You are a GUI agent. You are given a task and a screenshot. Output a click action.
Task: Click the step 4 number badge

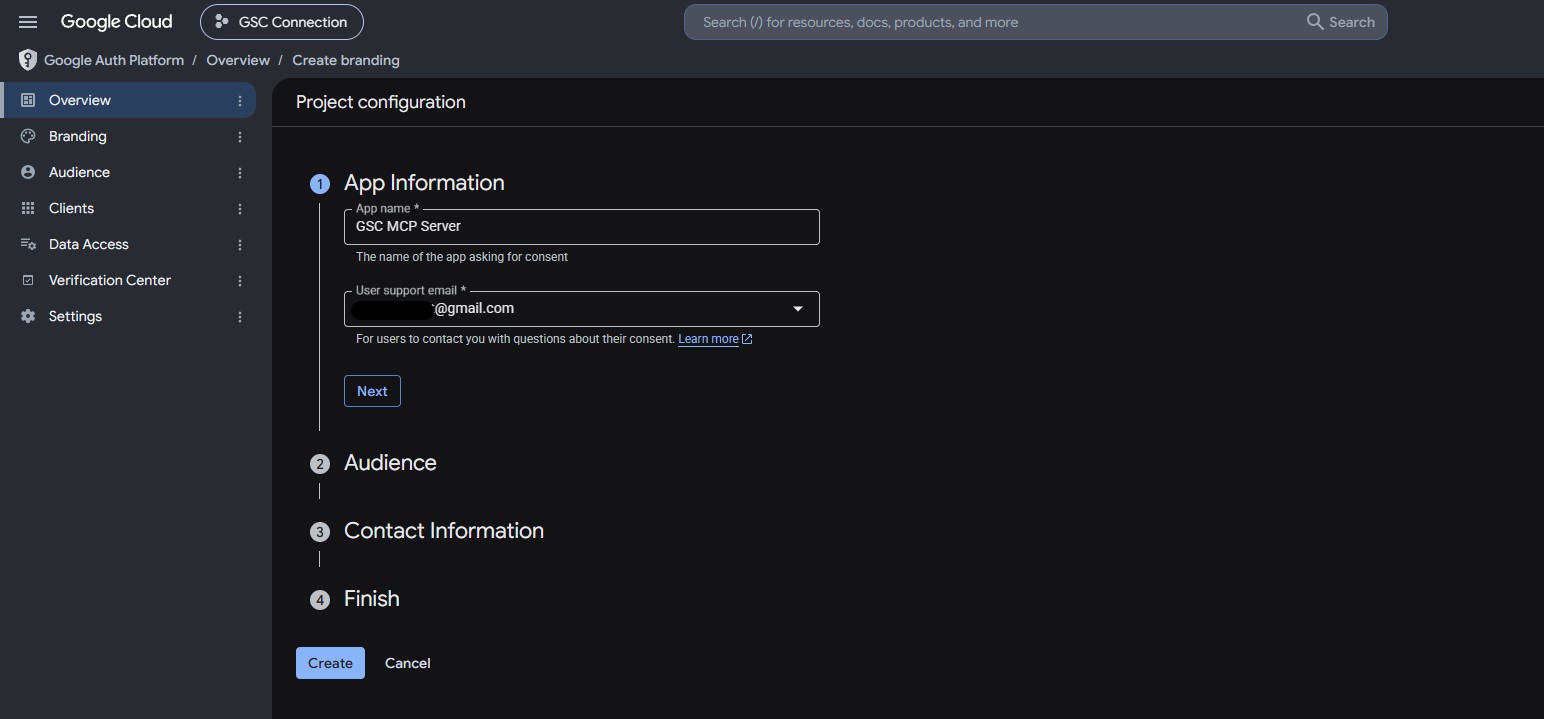pyautogui.click(x=320, y=600)
